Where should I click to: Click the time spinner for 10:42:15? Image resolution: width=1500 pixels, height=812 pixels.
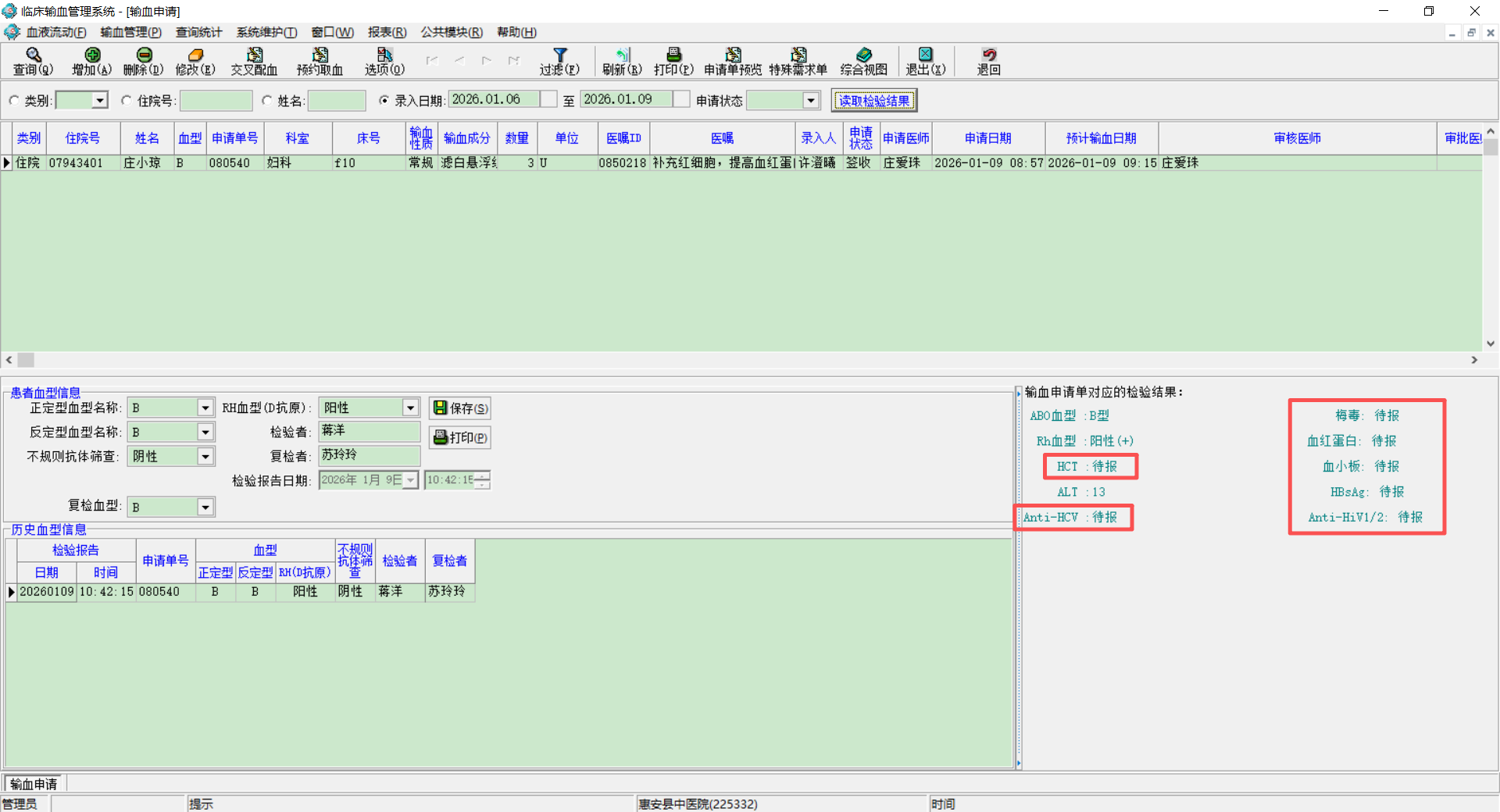(x=483, y=479)
